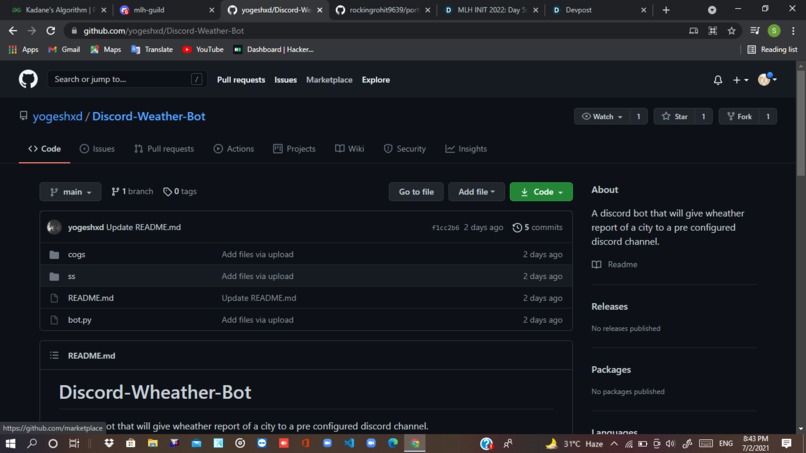Open the Pull requests repo tab
The width and height of the screenshot is (806, 453).
164,149
